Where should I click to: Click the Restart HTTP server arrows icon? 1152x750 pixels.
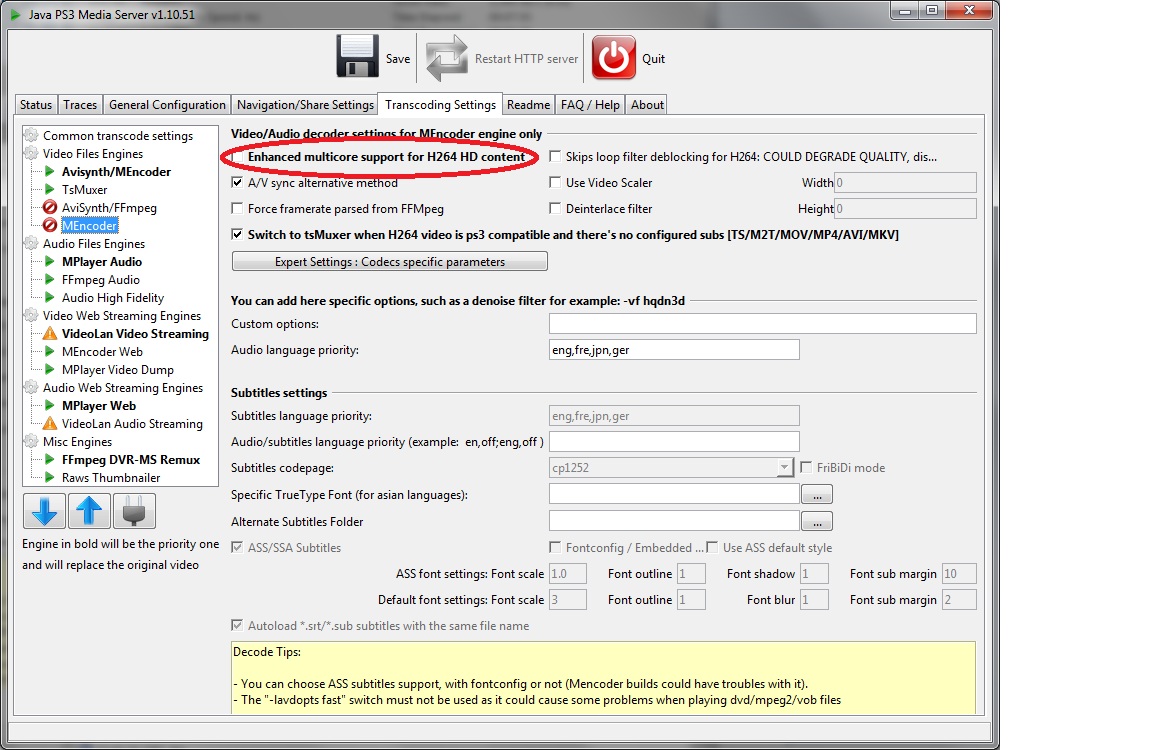pyautogui.click(x=447, y=58)
